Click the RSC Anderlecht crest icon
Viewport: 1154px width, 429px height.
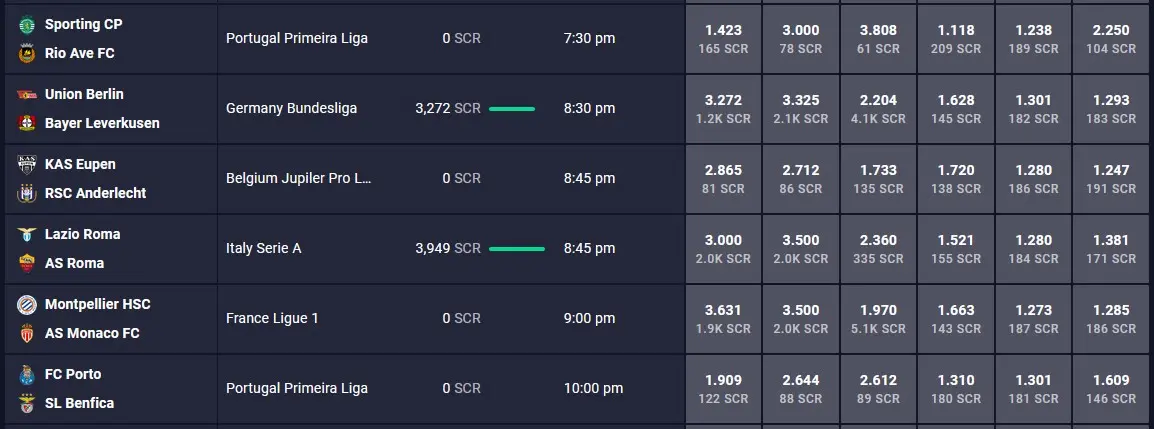pyautogui.click(x=26, y=193)
